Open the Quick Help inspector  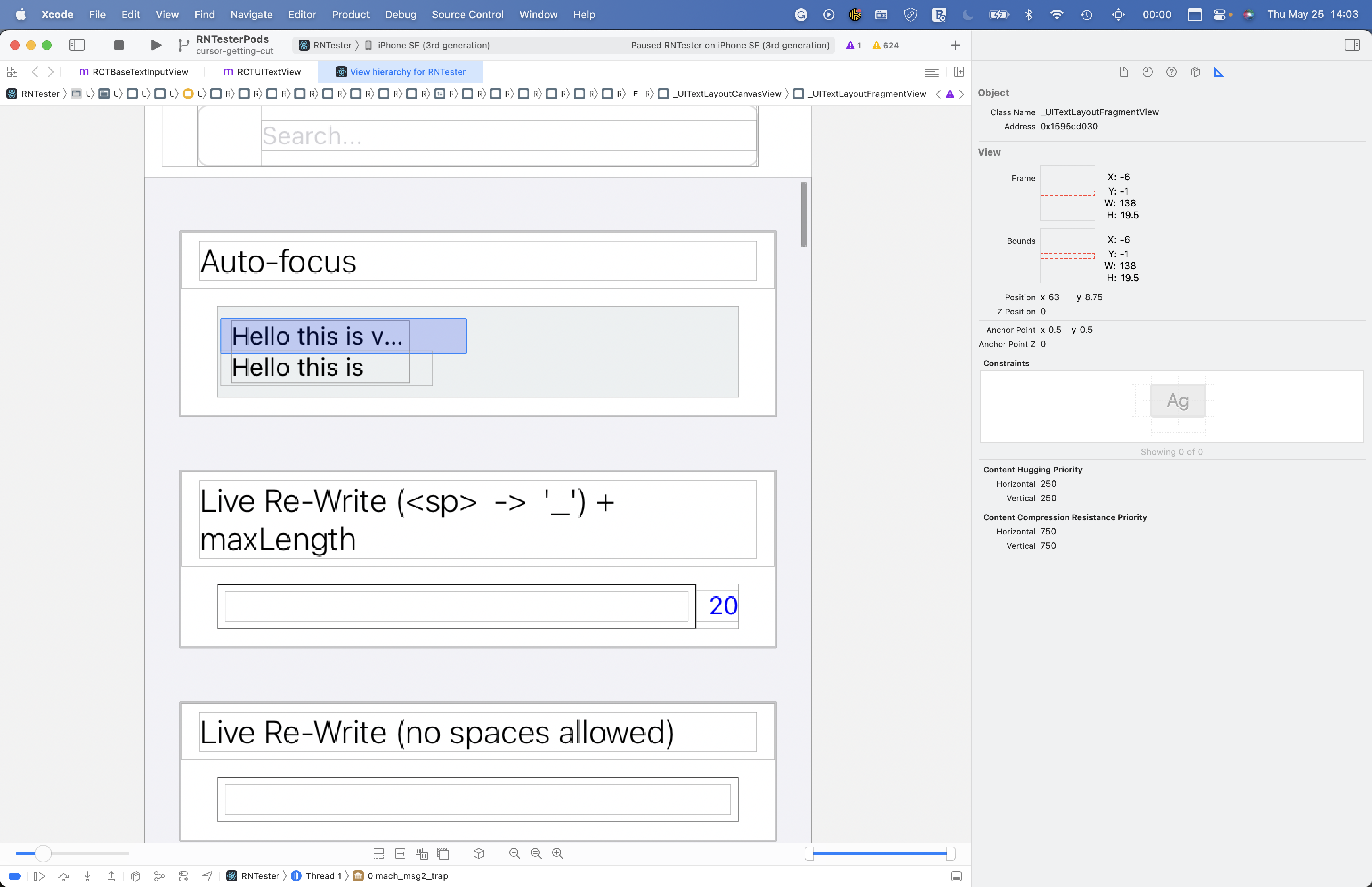(1172, 72)
